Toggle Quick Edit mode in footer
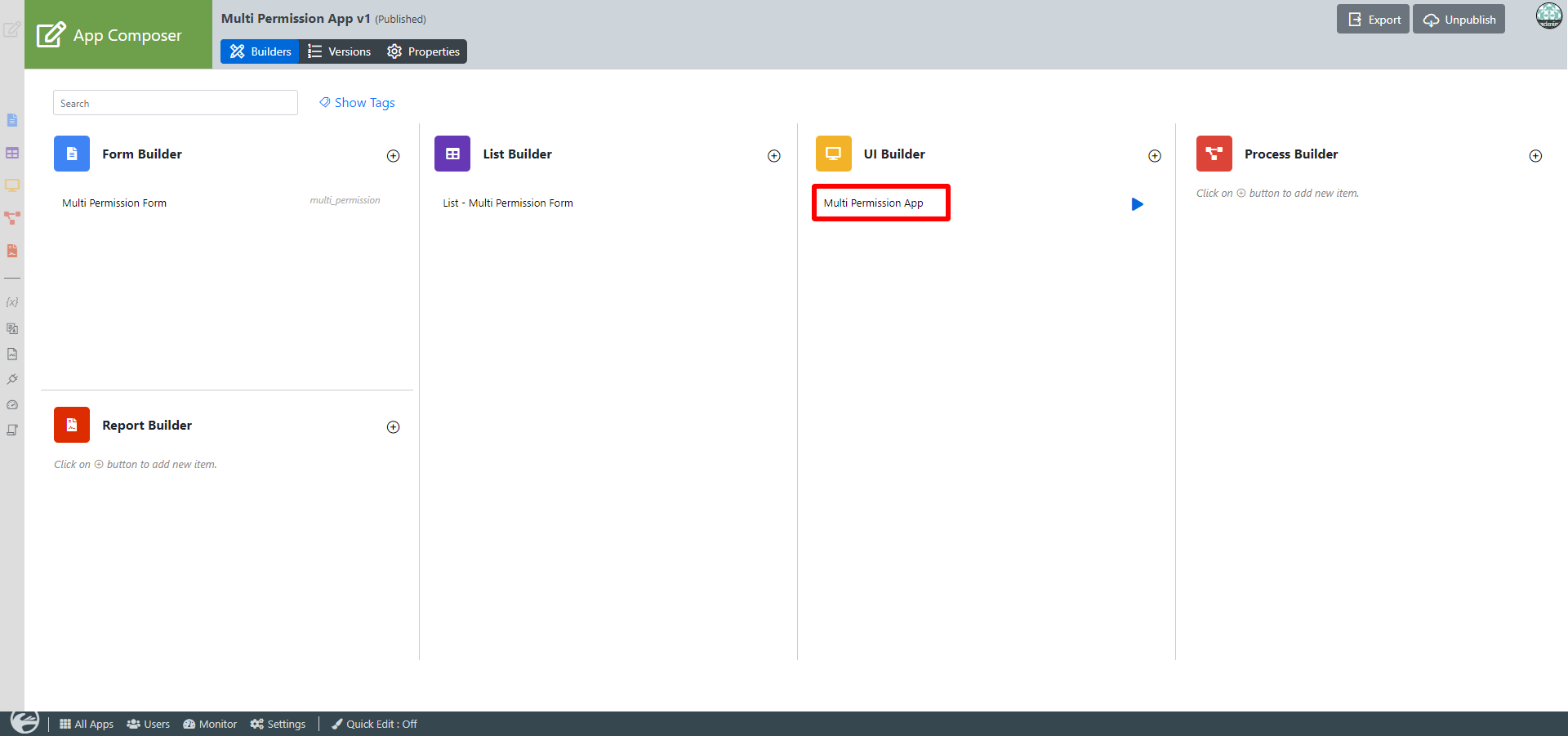Screen dimensions: 1568x736 coord(374,724)
